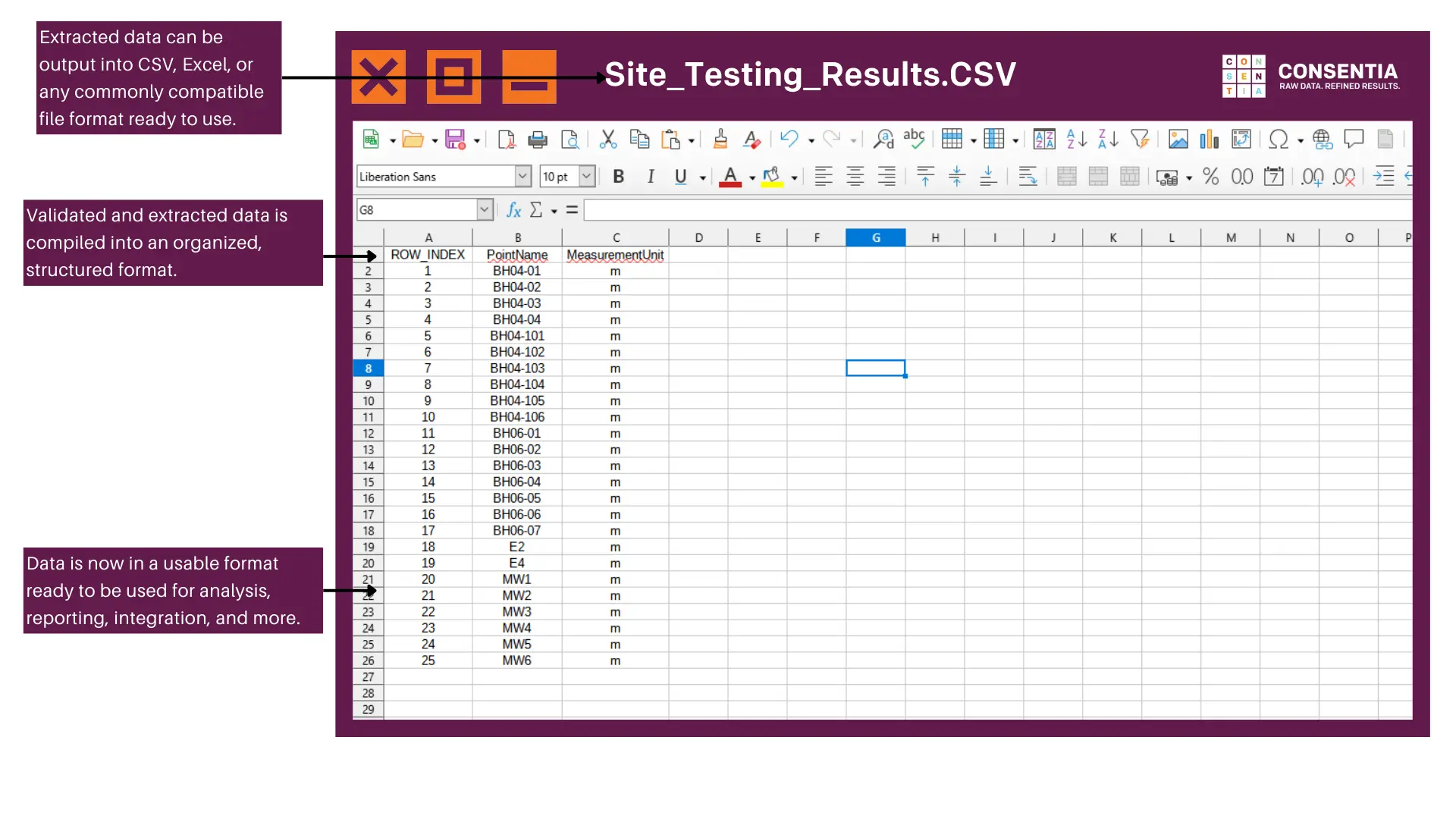Image resolution: width=1456 pixels, height=819 pixels.
Task: Click the AutoFilter funnel icon
Action: click(x=1139, y=140)
